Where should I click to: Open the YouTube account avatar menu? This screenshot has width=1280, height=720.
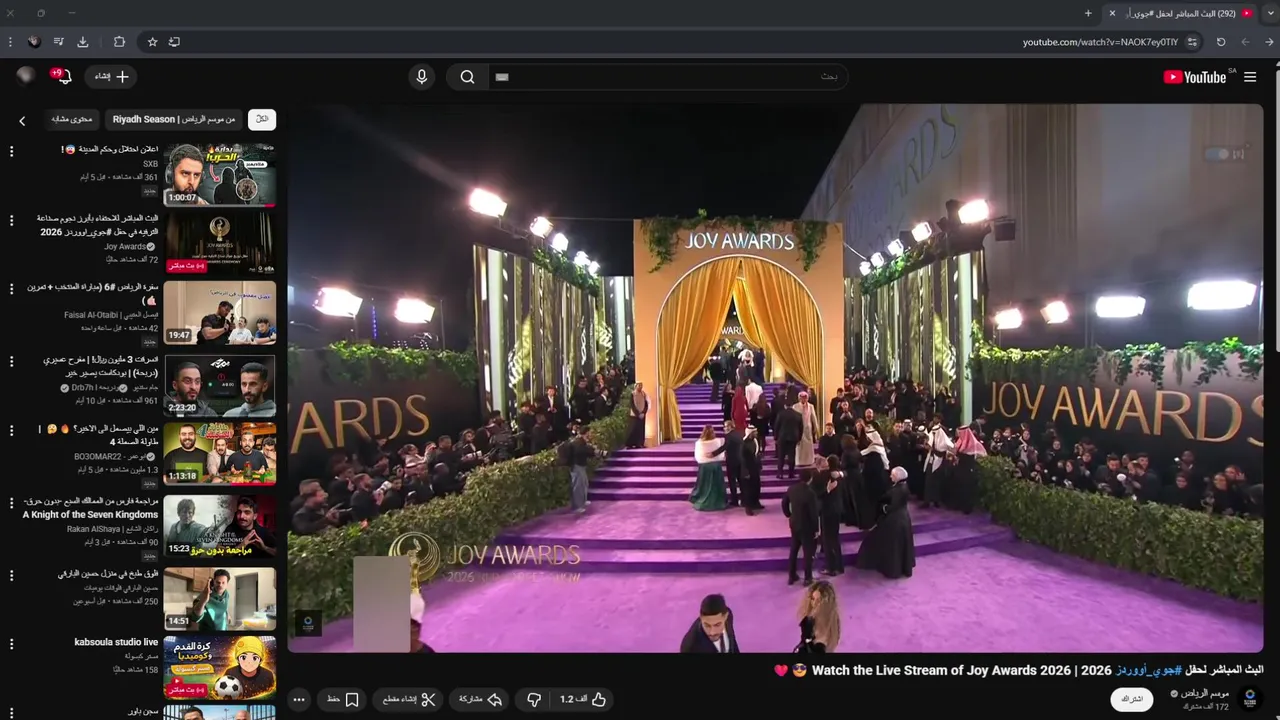(x=26, y=76)
